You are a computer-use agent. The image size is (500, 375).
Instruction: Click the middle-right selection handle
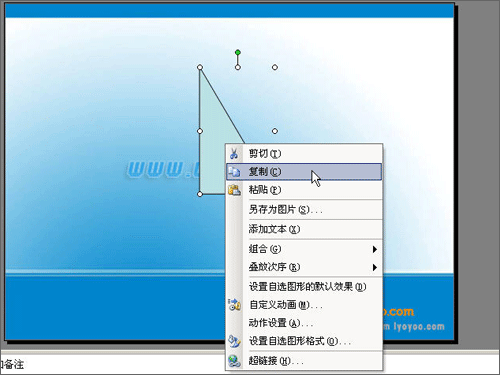point(275,131)
